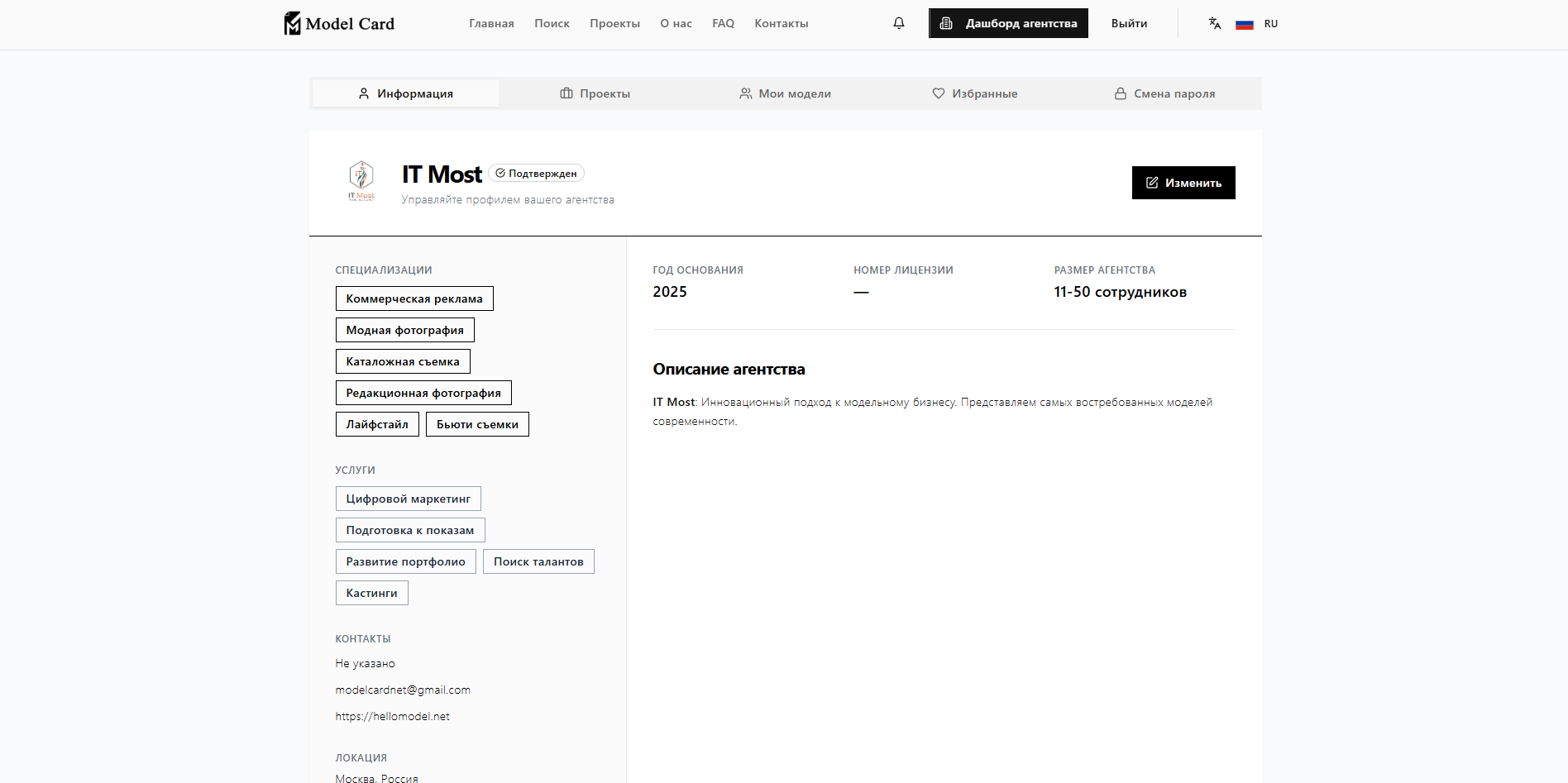Screen dimensions: 1568x783
Task: Open the Смена пароля tab
Action: pos(1164,93)
